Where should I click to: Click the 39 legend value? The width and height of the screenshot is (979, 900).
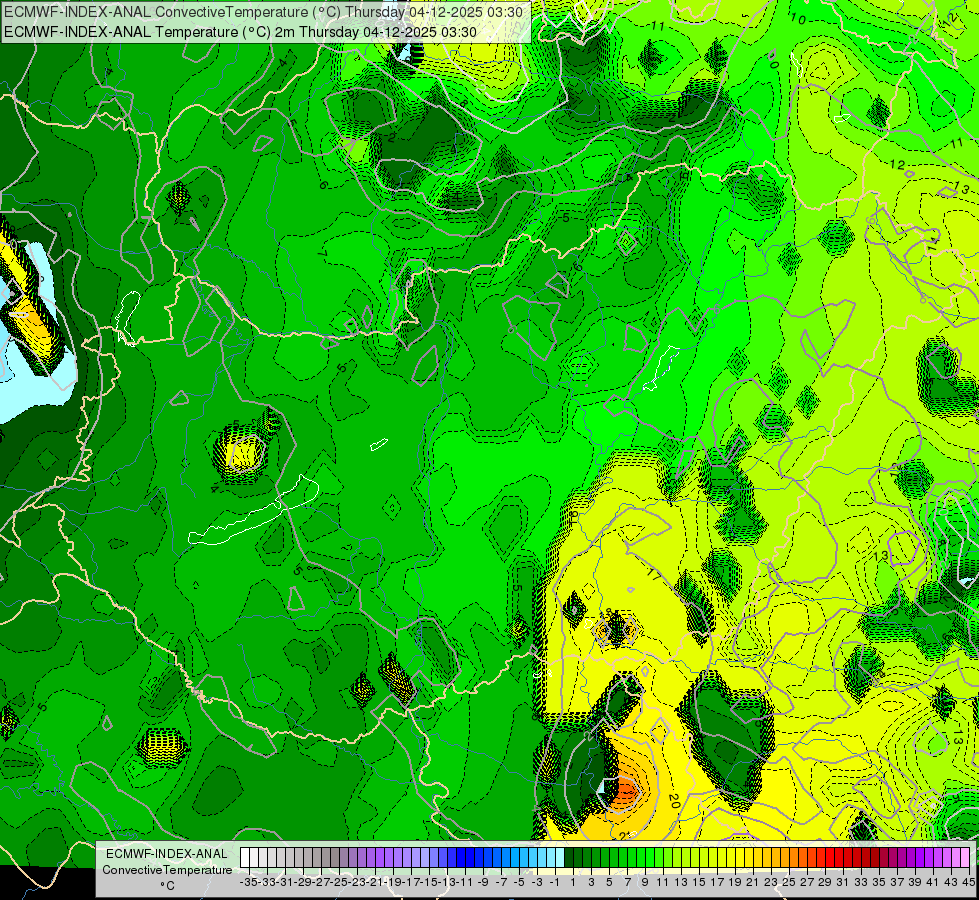click(x=915, y=883)
